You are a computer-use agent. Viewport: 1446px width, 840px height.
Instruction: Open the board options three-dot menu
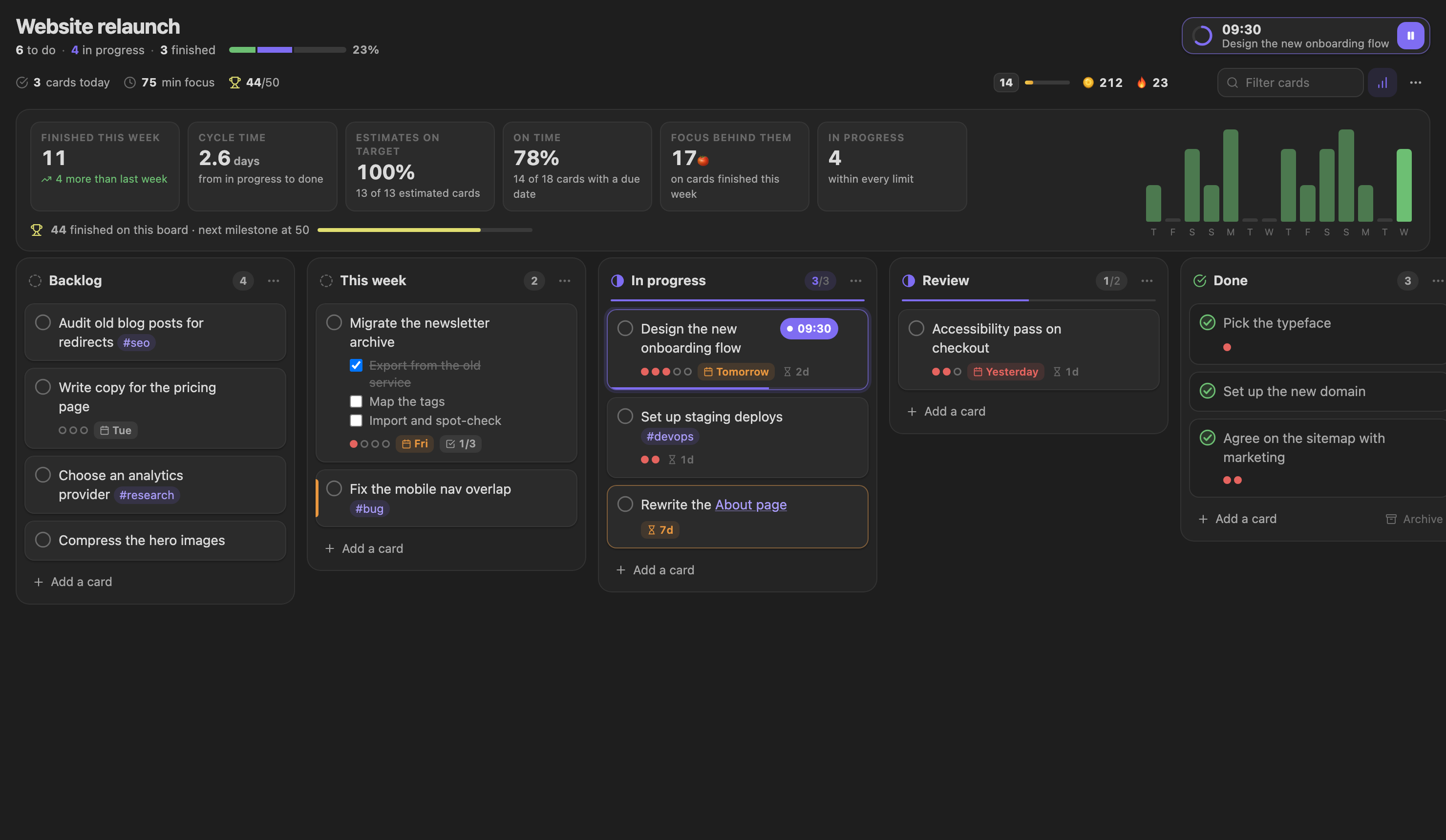point(1416,83)
